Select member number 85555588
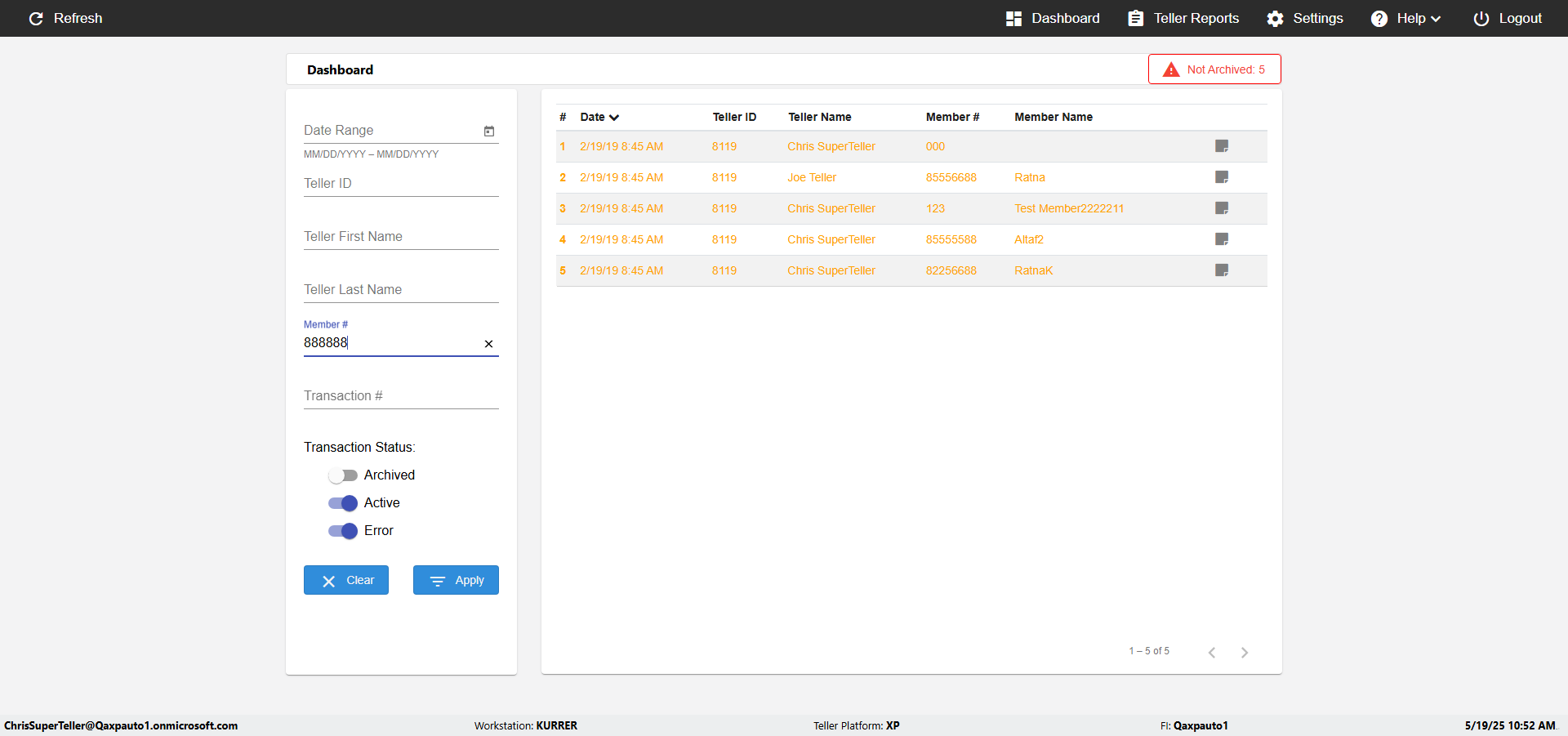 (x=951, y=239)
